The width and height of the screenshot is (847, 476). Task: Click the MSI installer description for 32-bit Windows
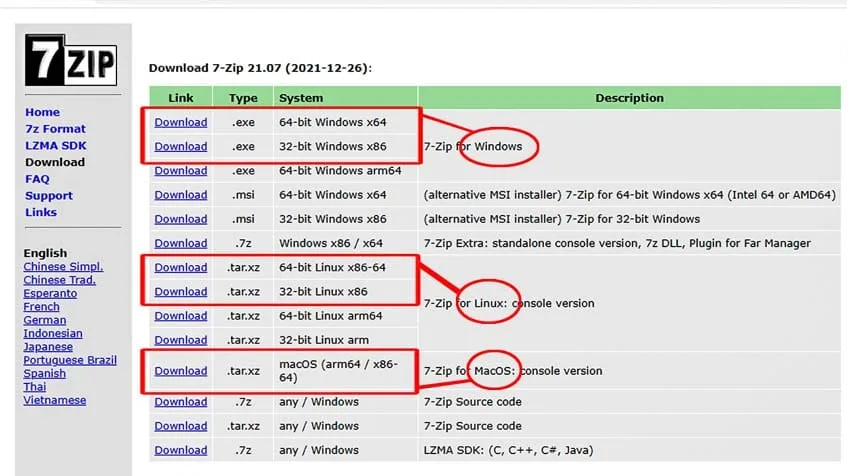[562, 219]
